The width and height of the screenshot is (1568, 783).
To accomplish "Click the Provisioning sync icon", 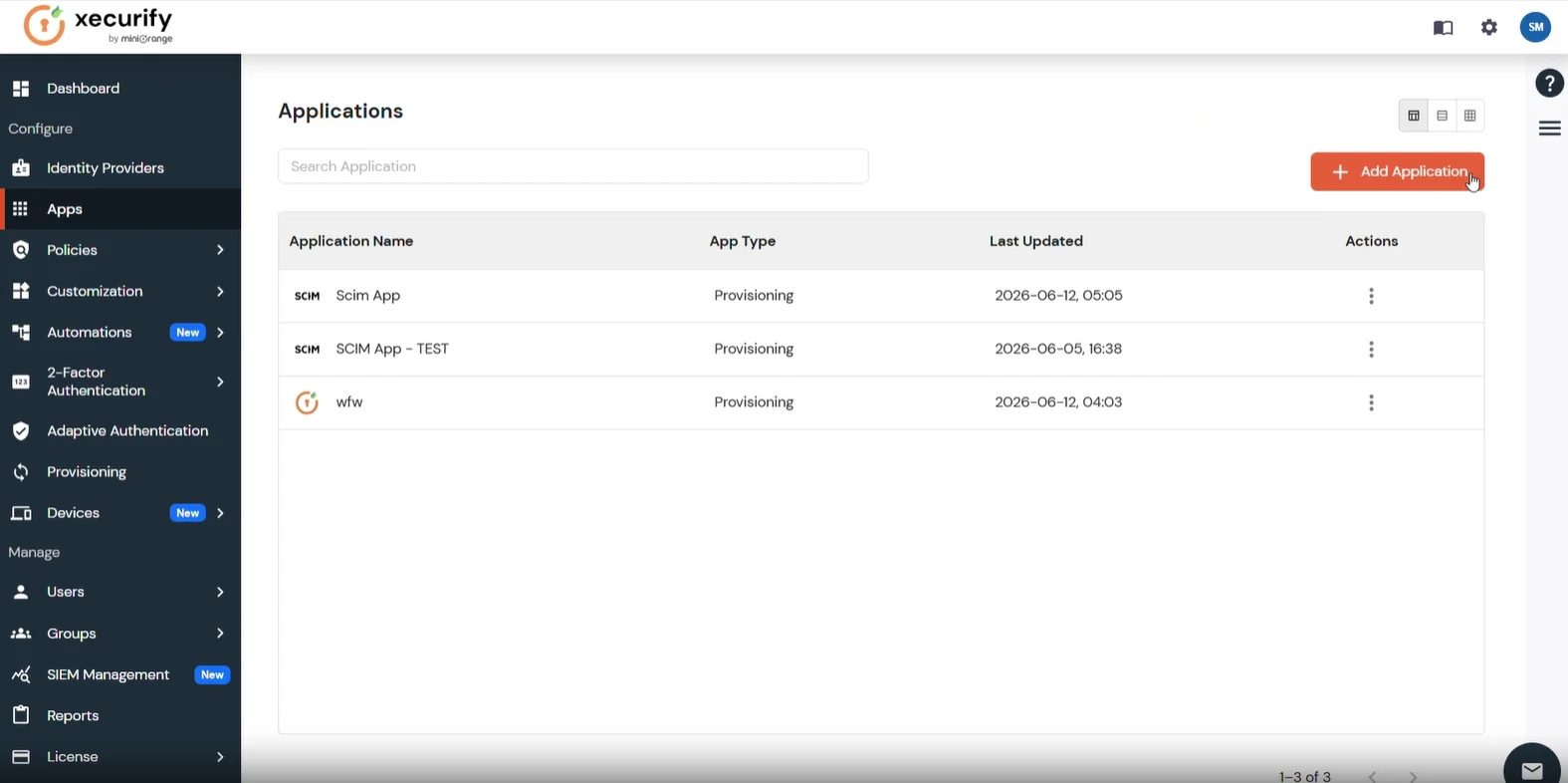I will [20, 472].
